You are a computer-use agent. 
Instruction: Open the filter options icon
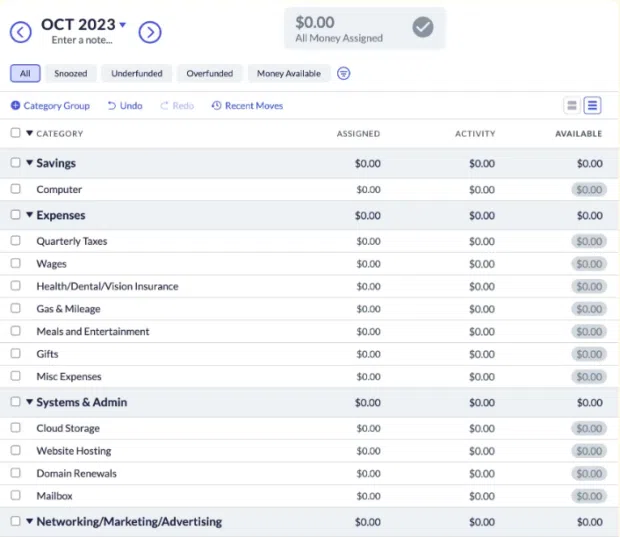pos(344,74)
